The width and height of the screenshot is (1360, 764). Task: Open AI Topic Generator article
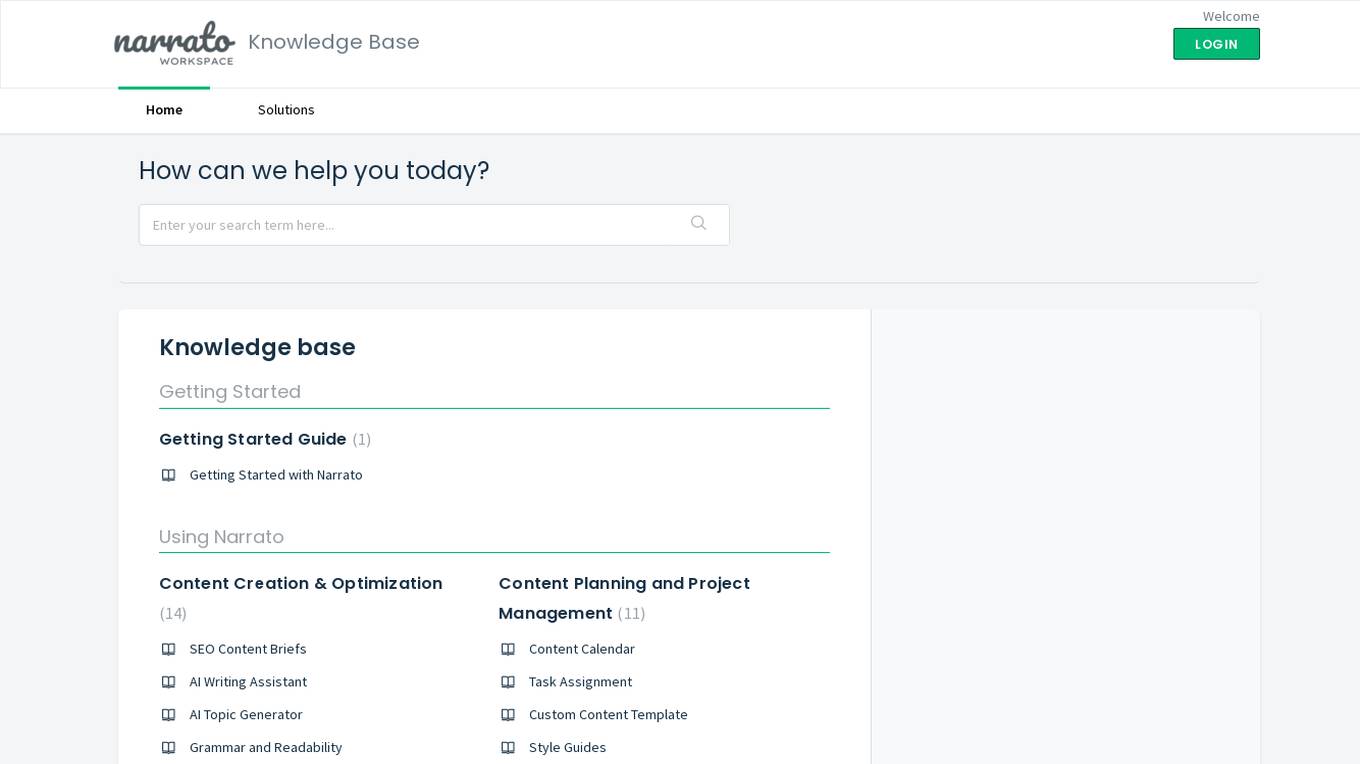click(246, 715)
